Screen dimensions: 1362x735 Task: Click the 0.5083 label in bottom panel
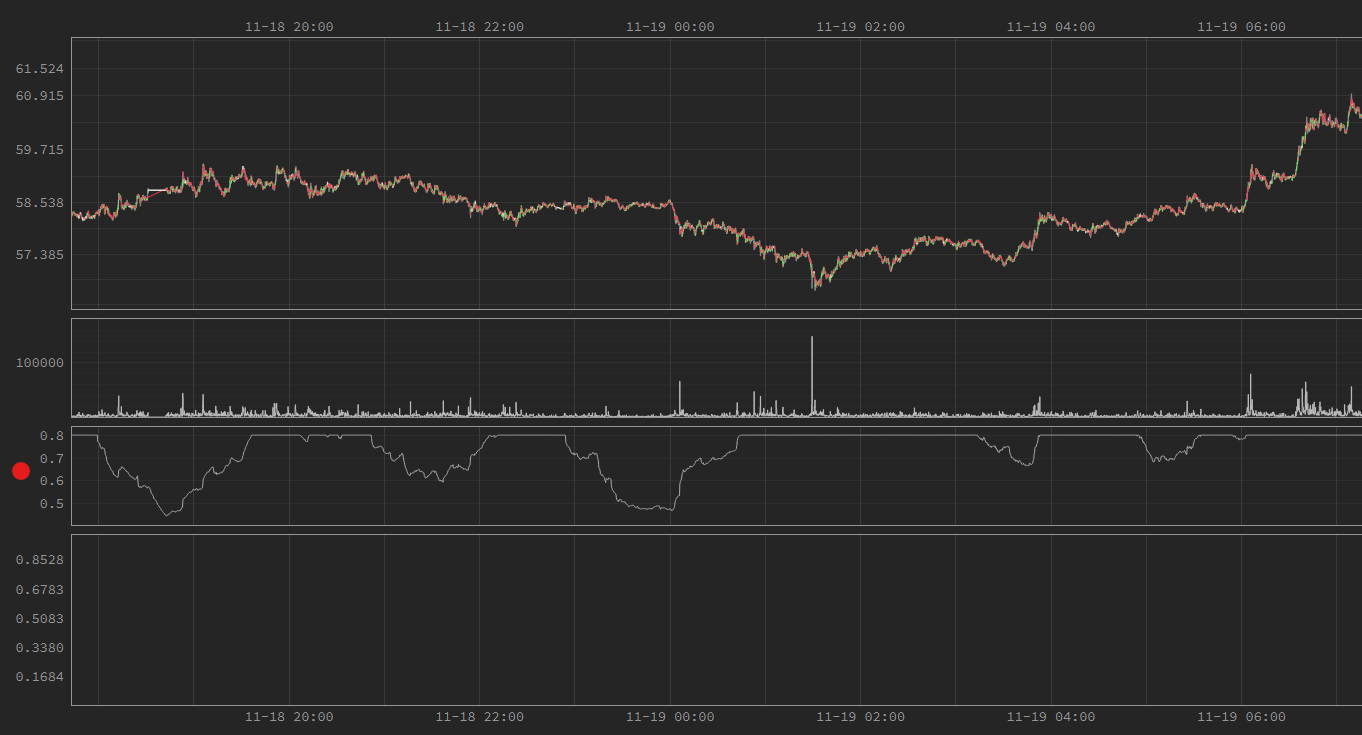pos(40,619)
